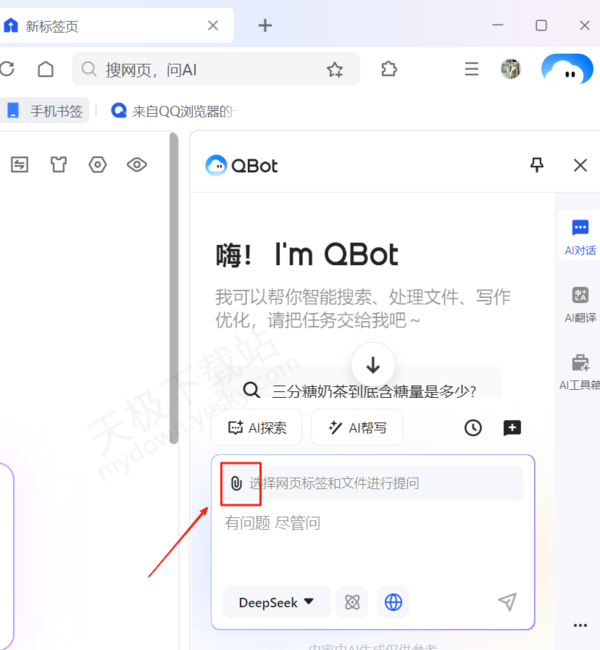600x650 pixels.
Task: Open the browser extensions puzzle icon
Action: point(389,69)
